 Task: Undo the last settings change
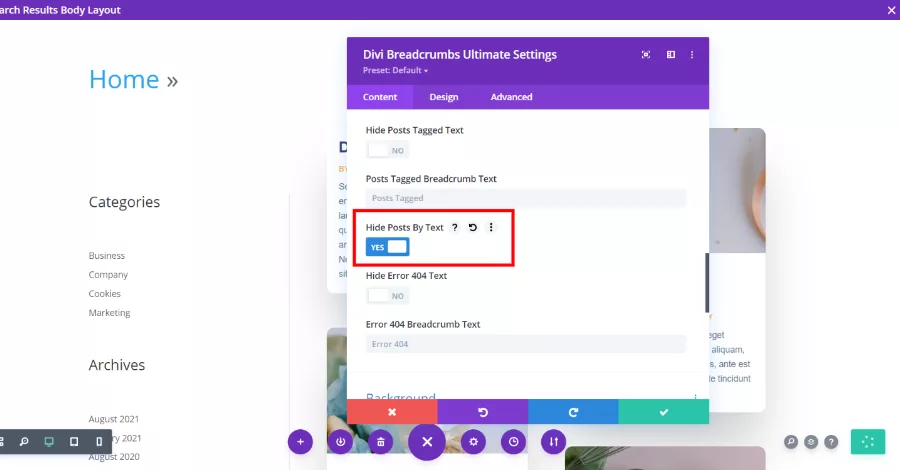coord(483,412)
